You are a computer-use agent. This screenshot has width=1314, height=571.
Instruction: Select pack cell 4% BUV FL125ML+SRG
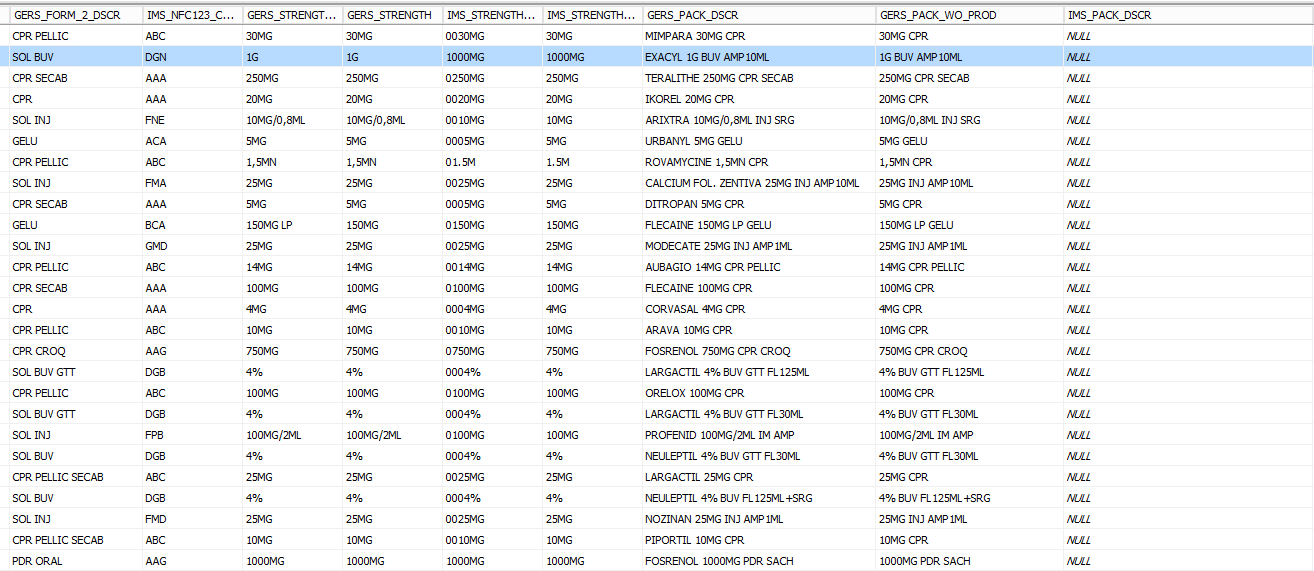969,498
